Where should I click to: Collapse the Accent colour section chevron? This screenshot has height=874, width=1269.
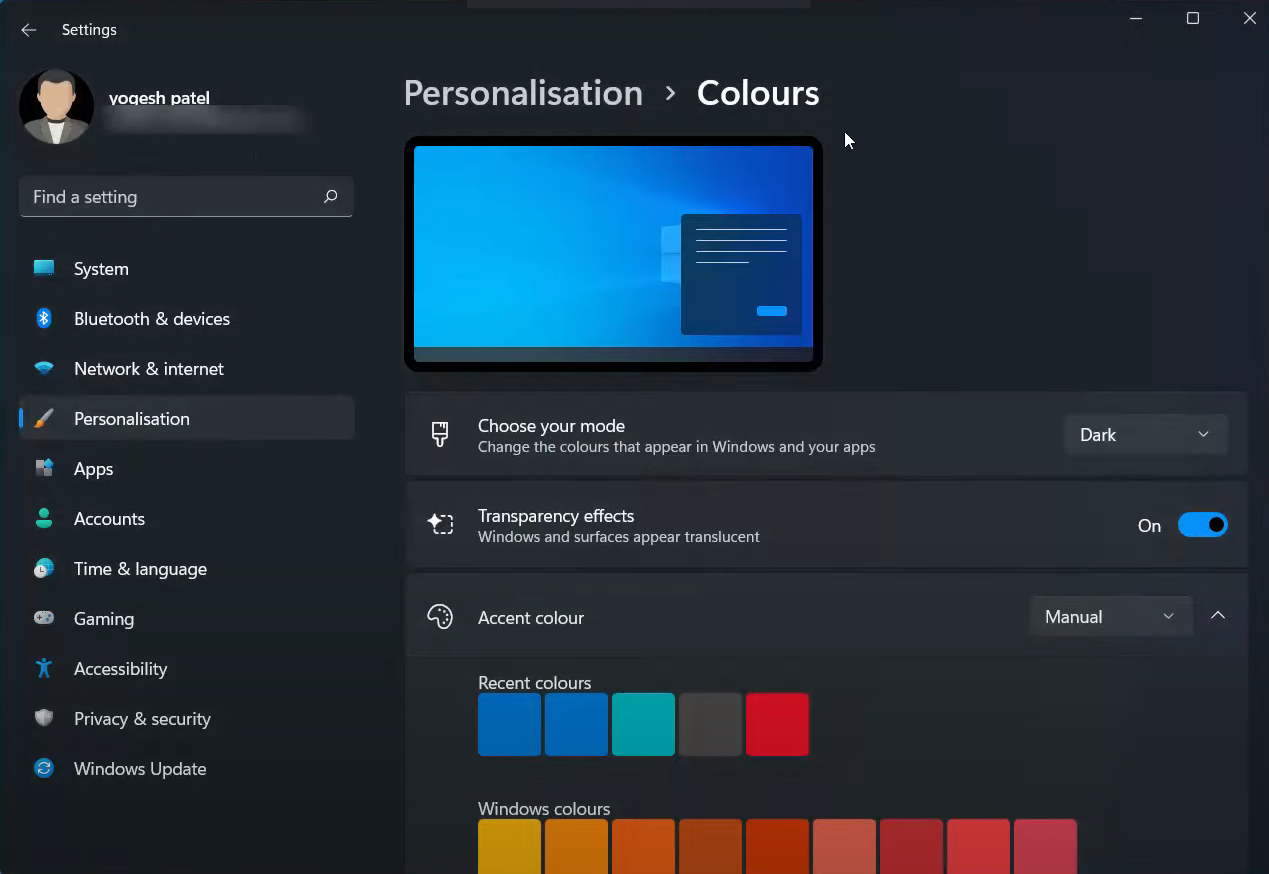click(x=1218, y=616)
